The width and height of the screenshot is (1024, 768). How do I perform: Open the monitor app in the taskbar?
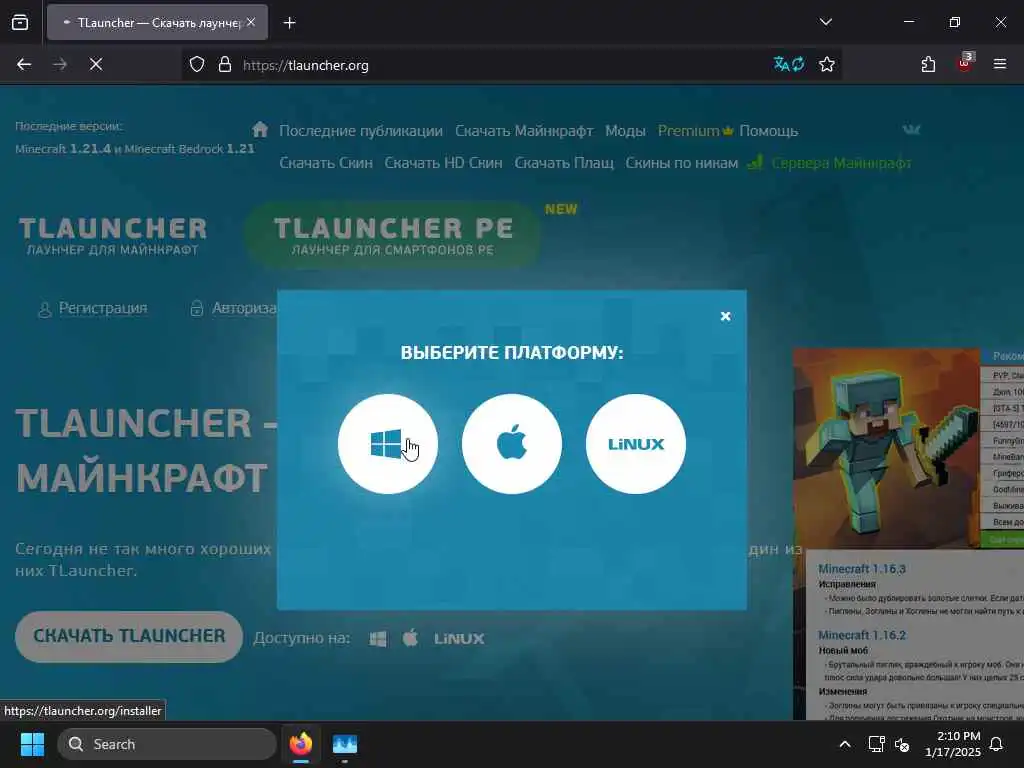(x=345, y=744)
